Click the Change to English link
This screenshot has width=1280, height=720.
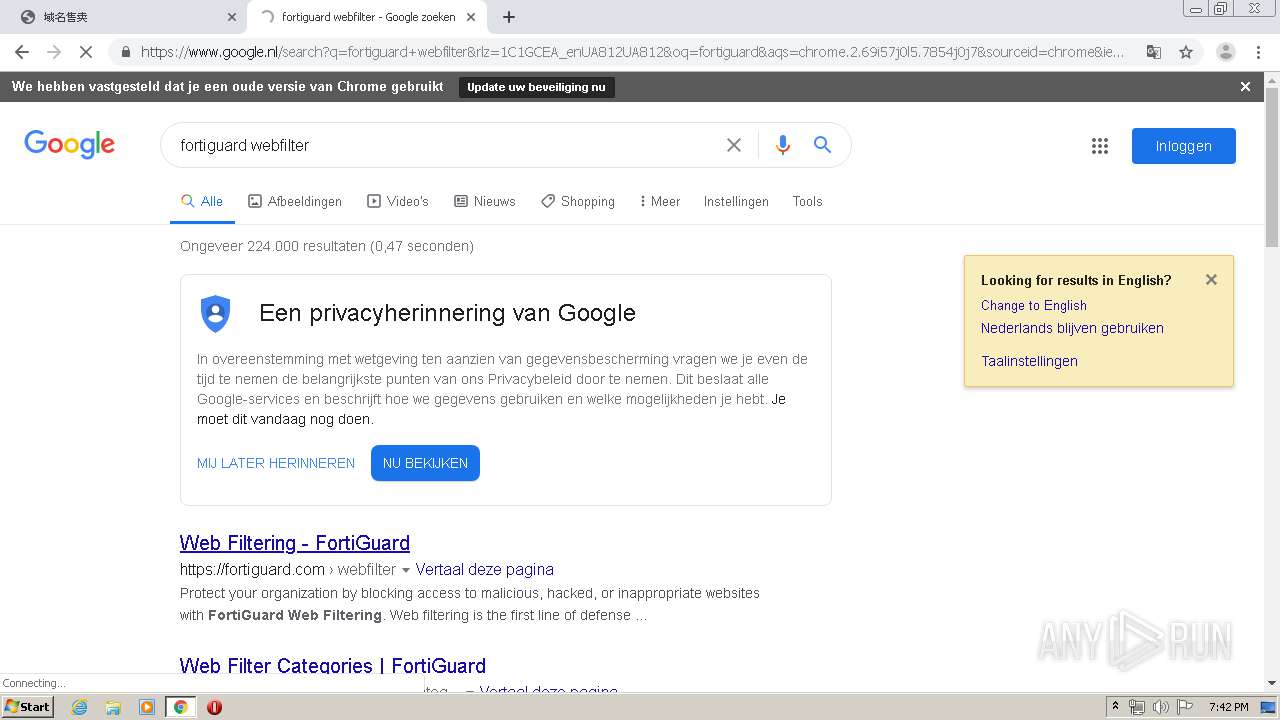tap(1034, 305)
